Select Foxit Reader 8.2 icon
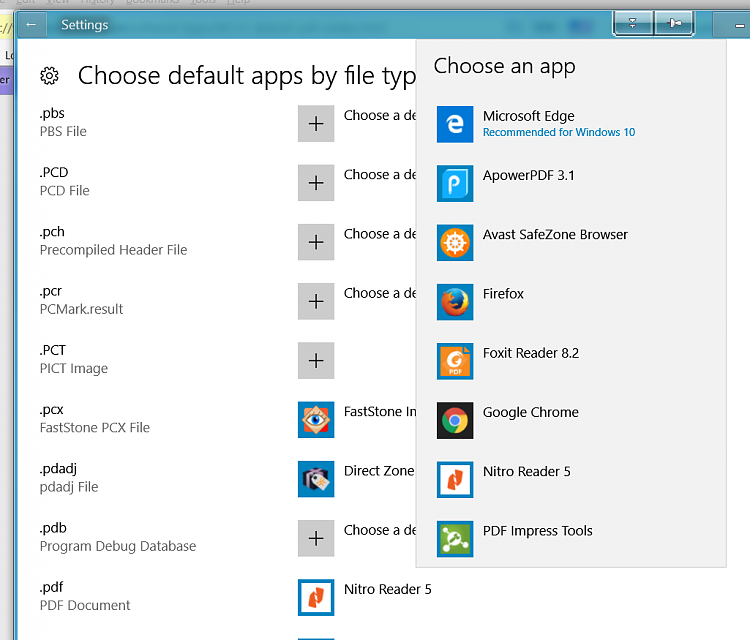 pyautogui.click(x=455, y=361)
